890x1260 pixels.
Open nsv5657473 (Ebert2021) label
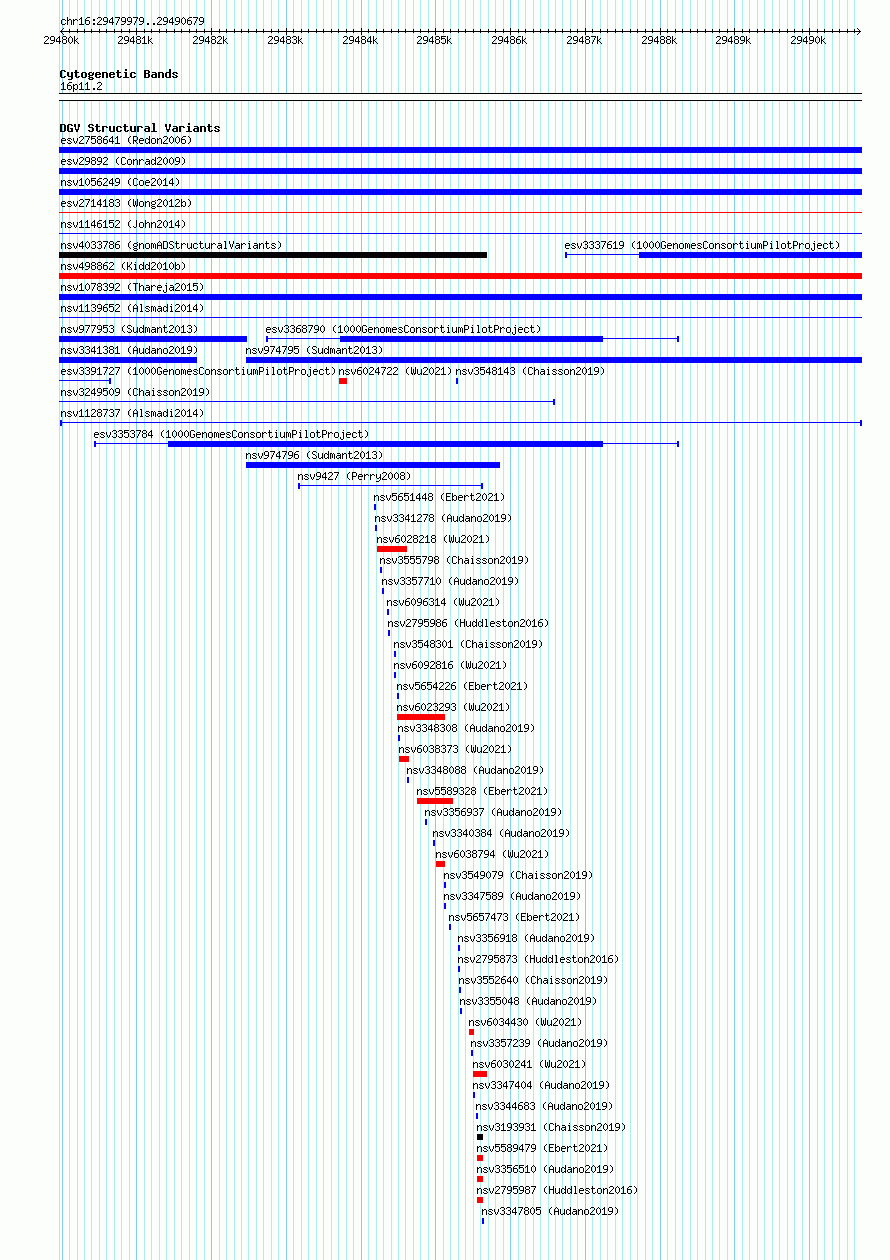tap(514, 917)
